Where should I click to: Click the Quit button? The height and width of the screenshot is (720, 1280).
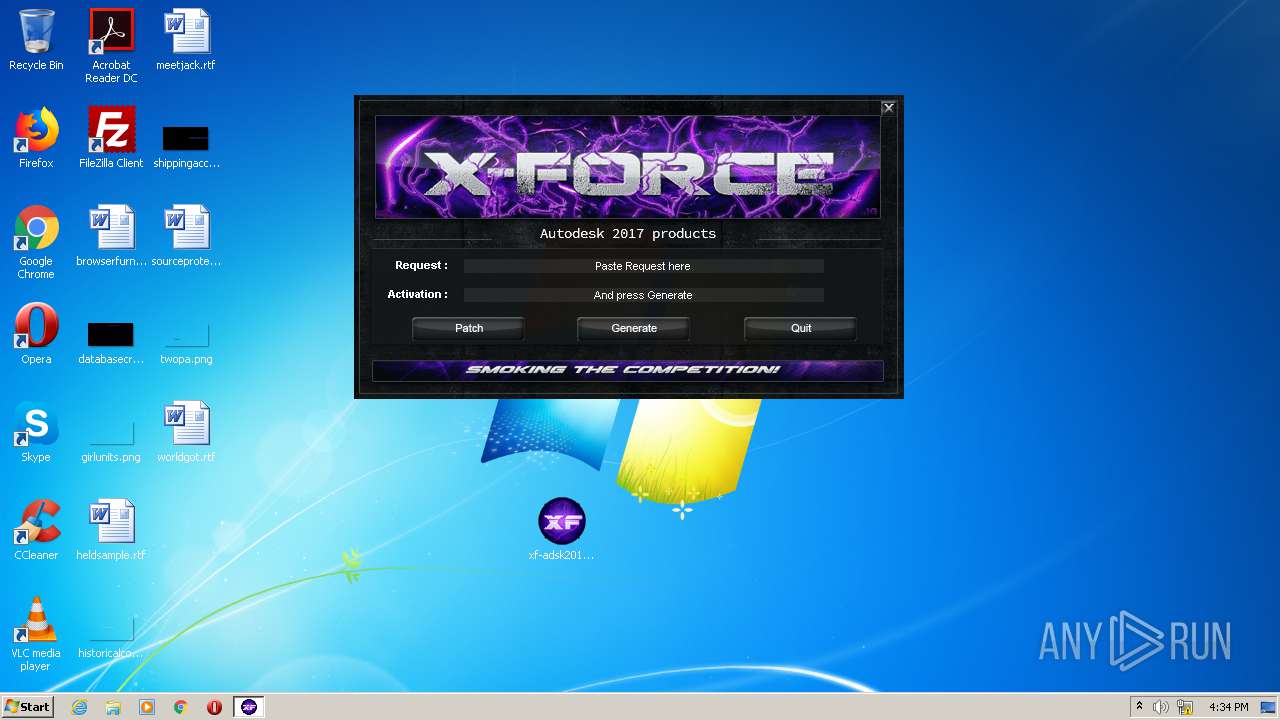[x=800, y=328]
